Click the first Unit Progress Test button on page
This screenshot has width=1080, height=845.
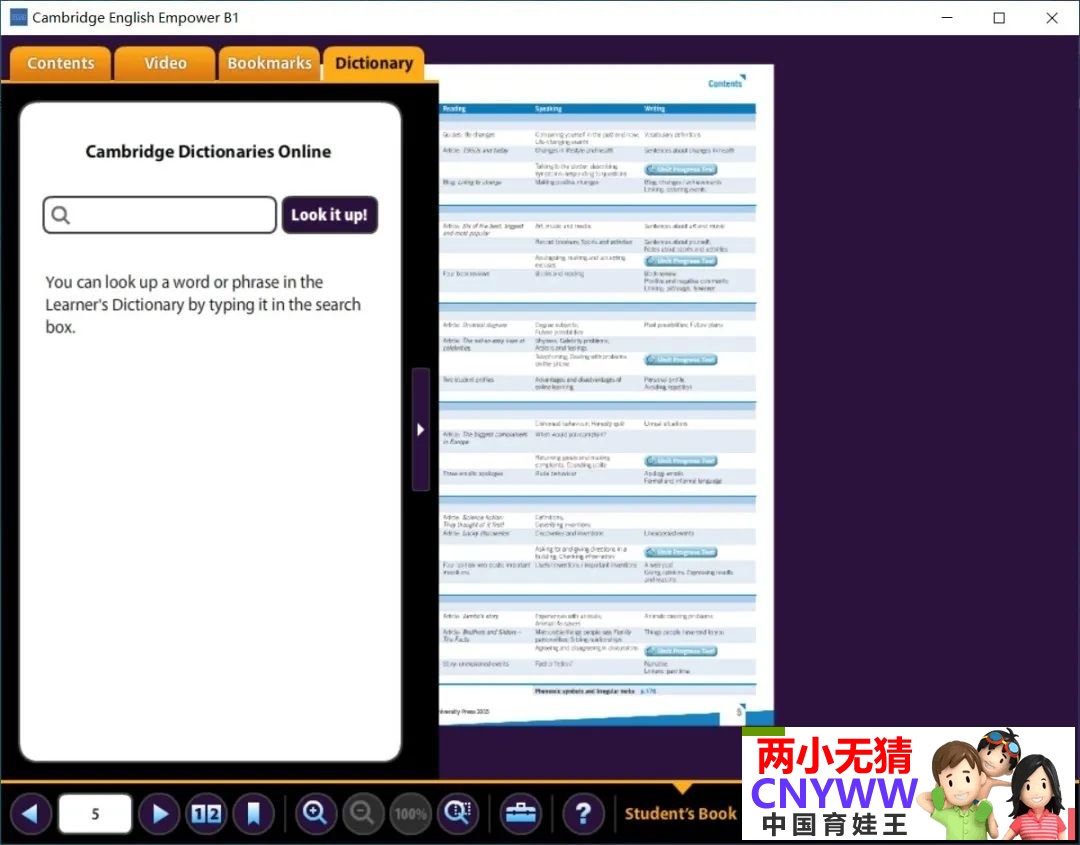681,170
